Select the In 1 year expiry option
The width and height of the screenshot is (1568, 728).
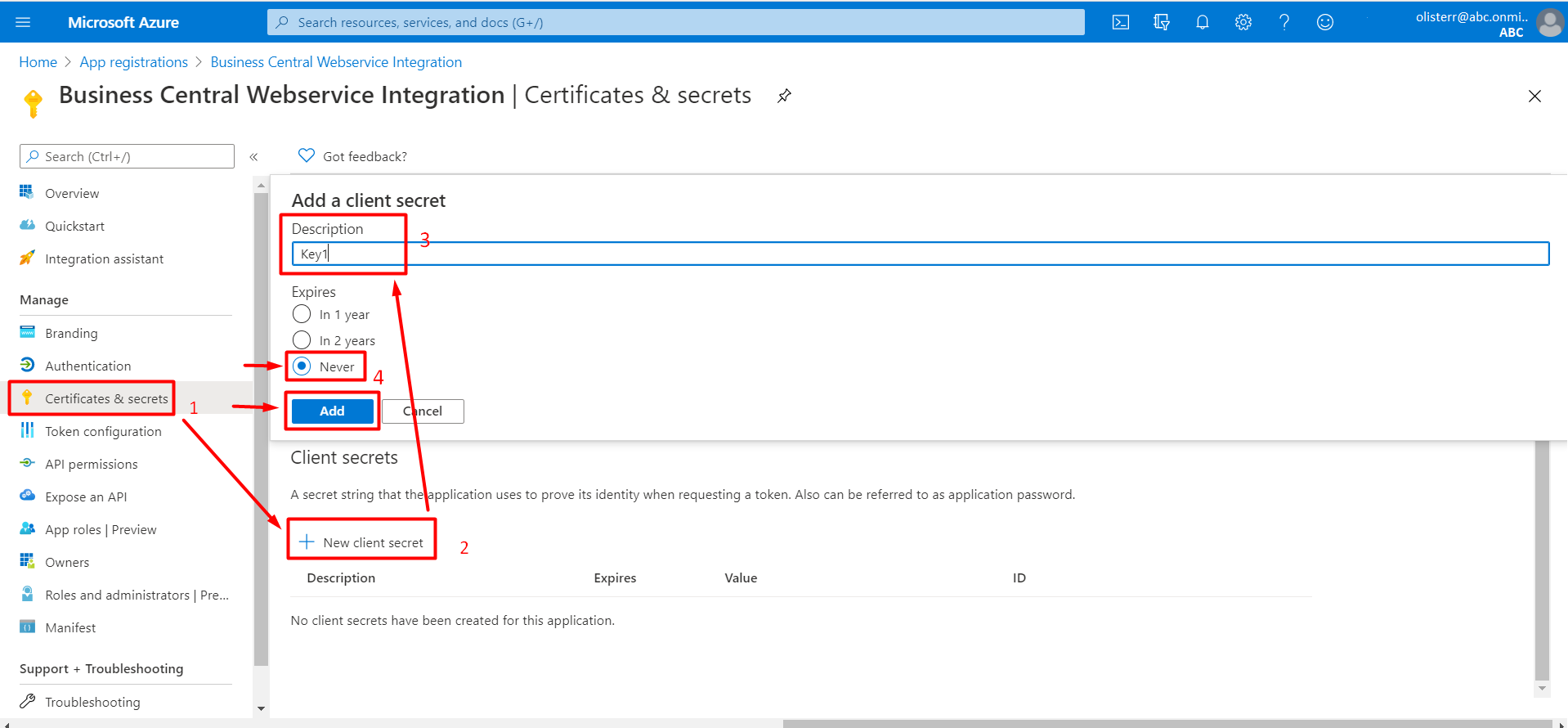click(x=302, y=314)
